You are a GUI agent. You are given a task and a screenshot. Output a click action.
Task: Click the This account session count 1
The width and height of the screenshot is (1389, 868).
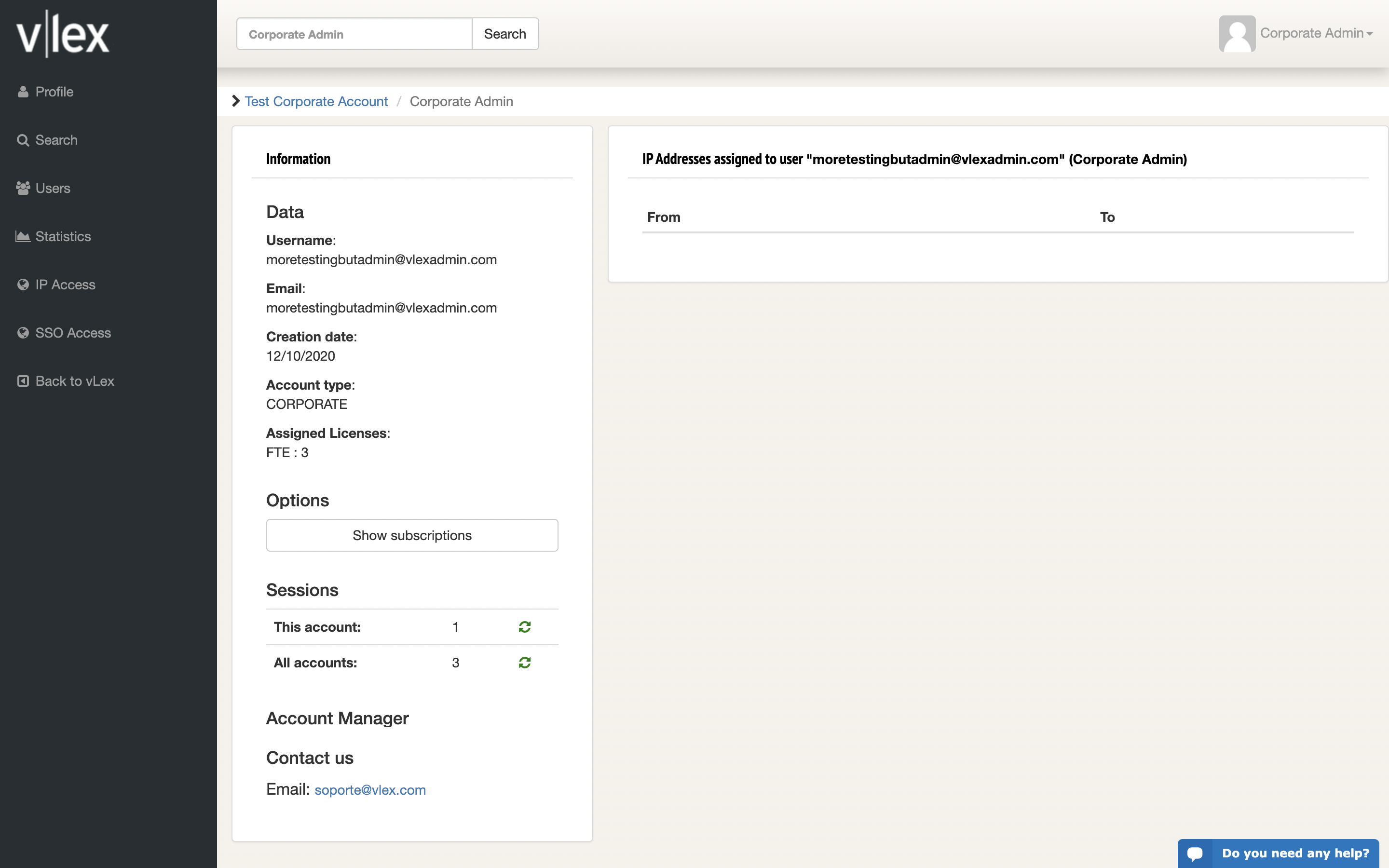tap(456, 627)
